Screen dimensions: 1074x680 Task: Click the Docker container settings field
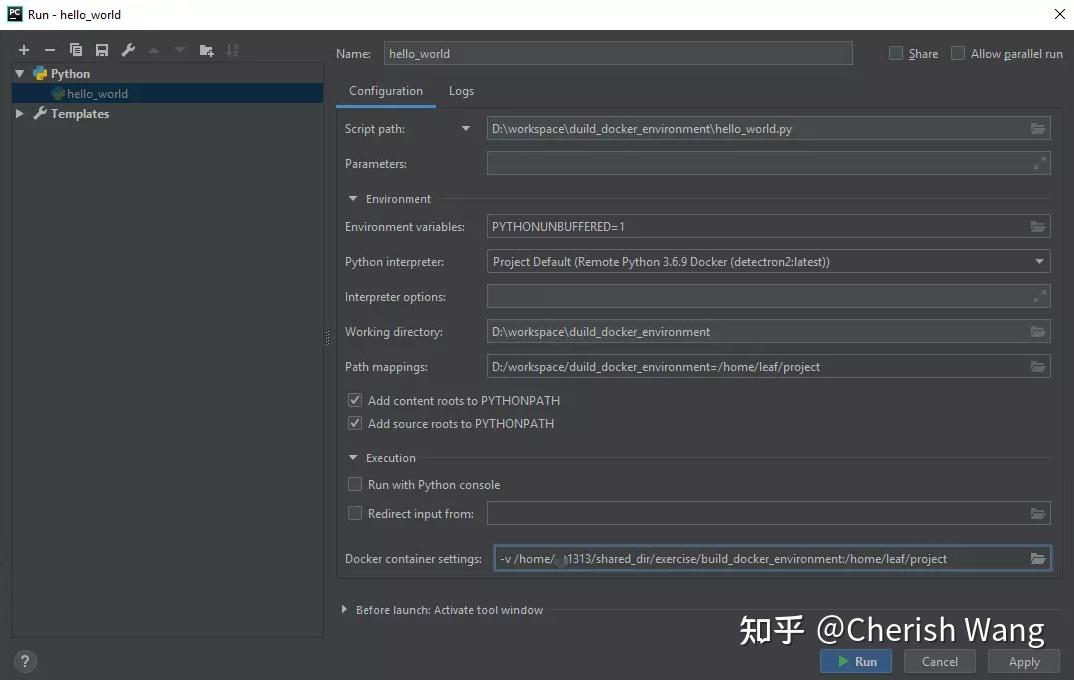click(760, 558)
